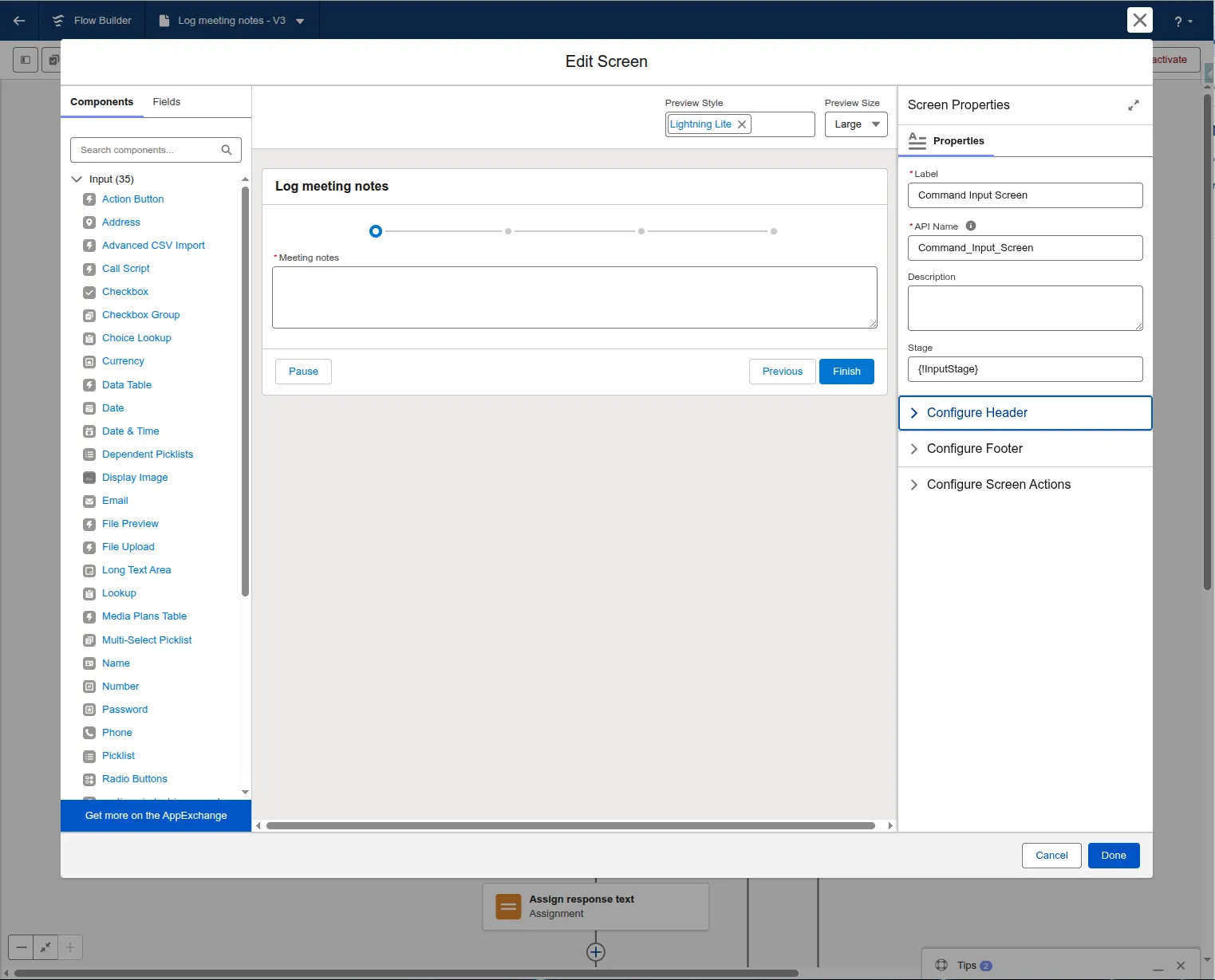Viewport: 1215px width, 980px height.
Task: Click inside the Meeting notes text area
Action: pos(574,297)
